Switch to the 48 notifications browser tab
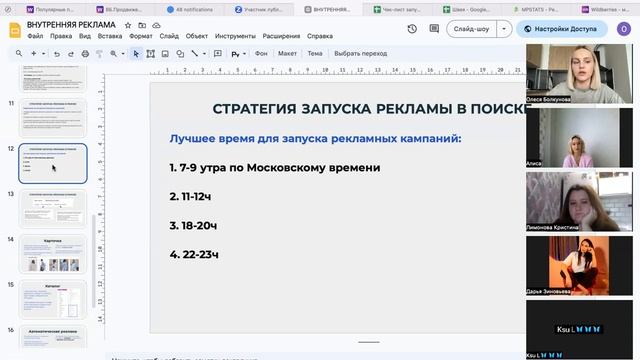Screen dimensions: 640x360 [x=190, y=9]
